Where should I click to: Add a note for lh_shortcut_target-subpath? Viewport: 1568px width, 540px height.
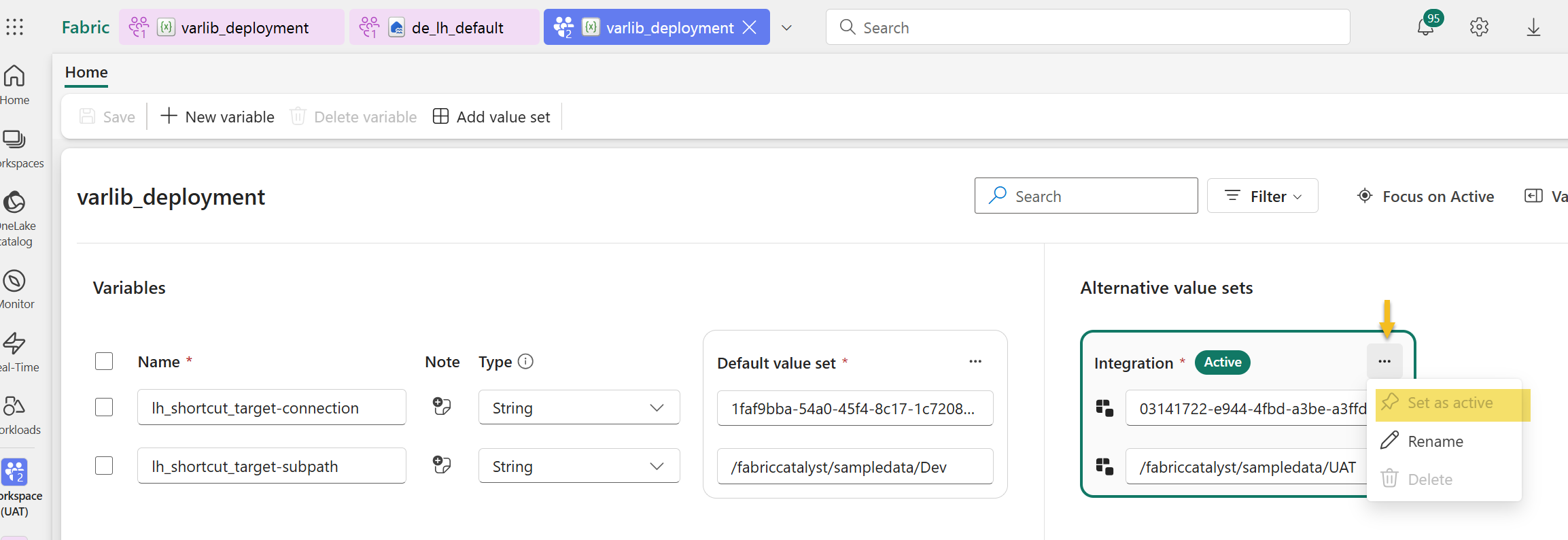[442, 465]
